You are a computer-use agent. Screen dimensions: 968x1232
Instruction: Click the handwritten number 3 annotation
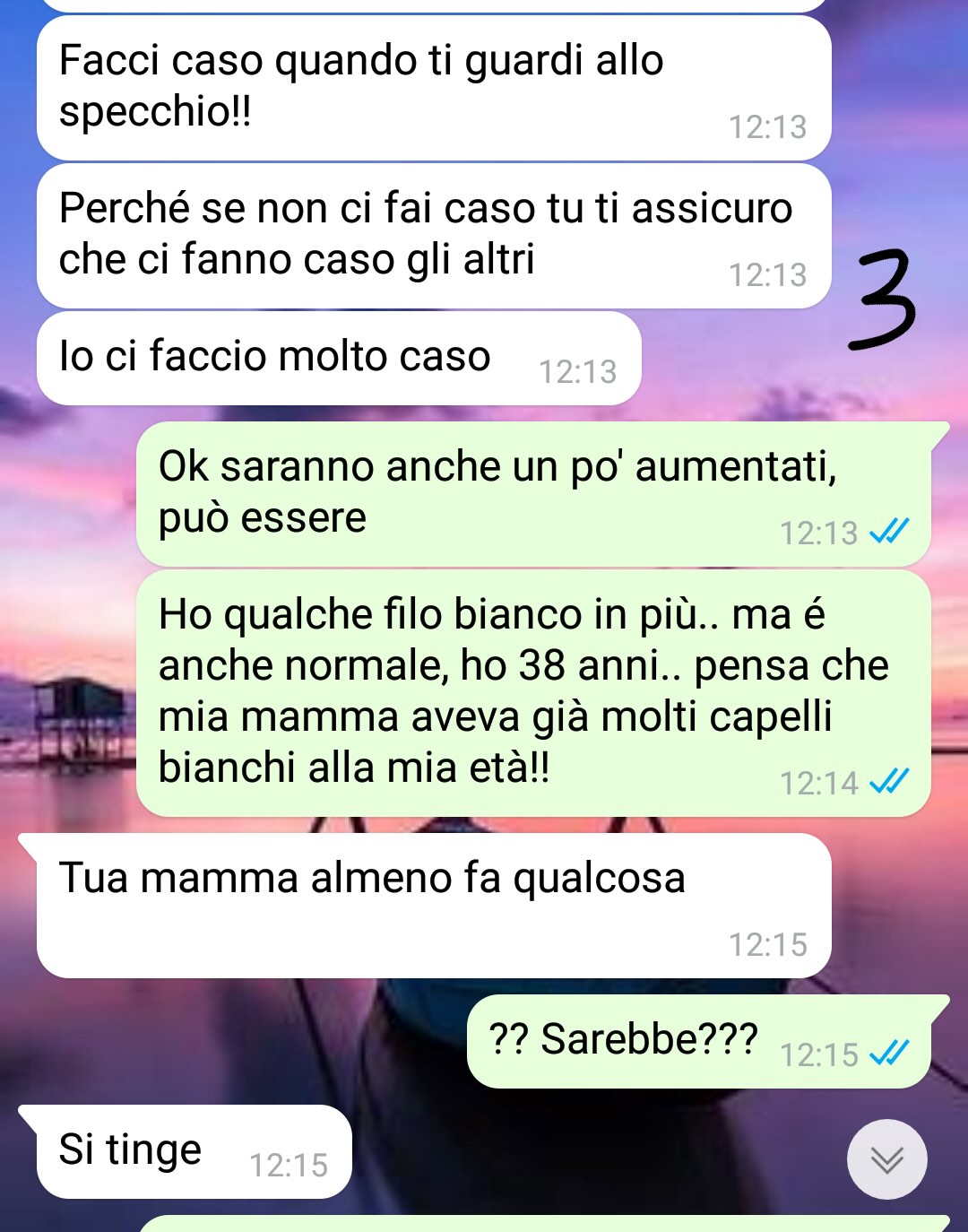(x=882, y=299)
